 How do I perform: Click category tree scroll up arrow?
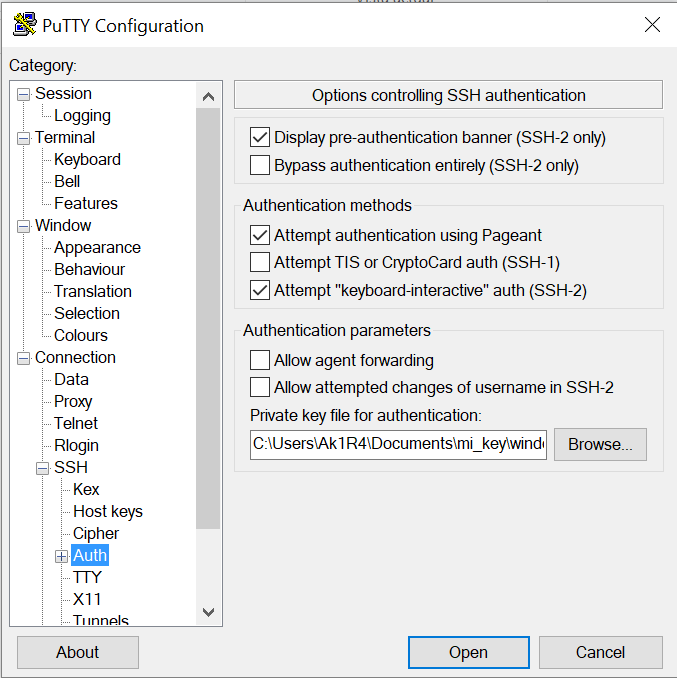click(208, 96)
